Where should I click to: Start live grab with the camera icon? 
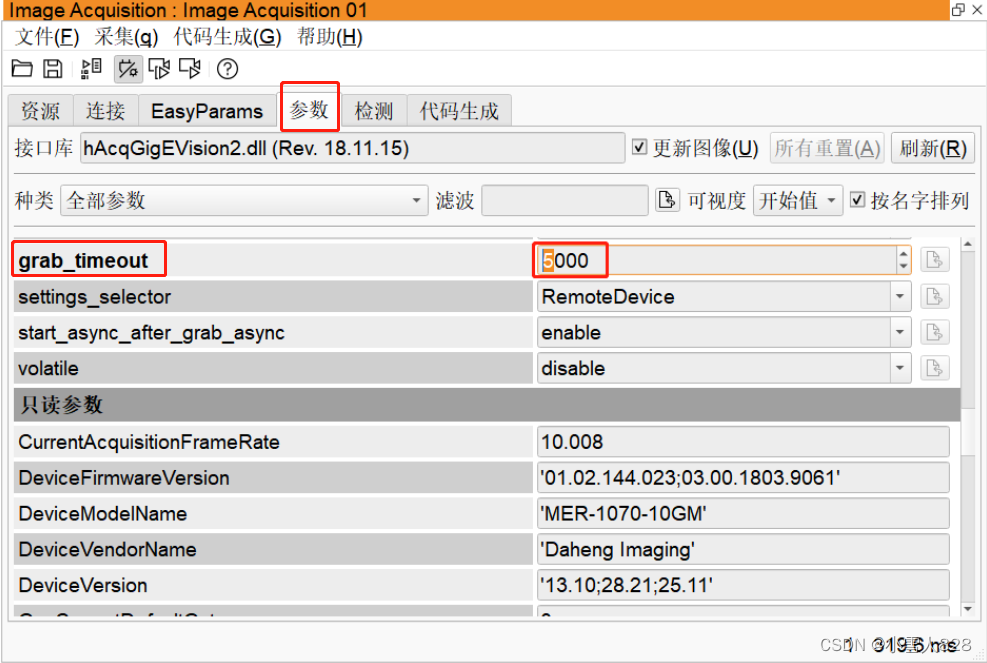point(189,68)
